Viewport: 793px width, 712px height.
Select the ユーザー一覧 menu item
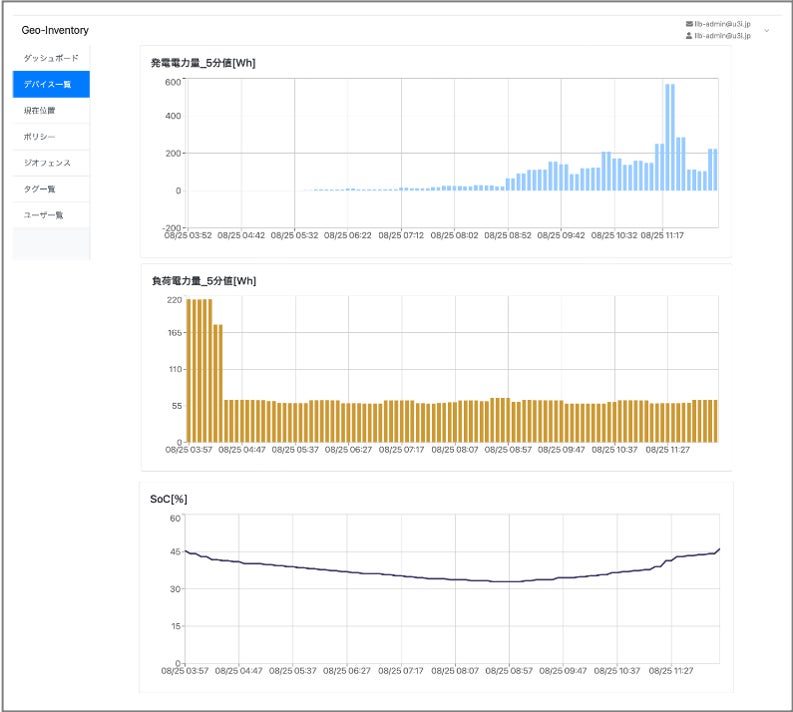(x=51, y=214)
